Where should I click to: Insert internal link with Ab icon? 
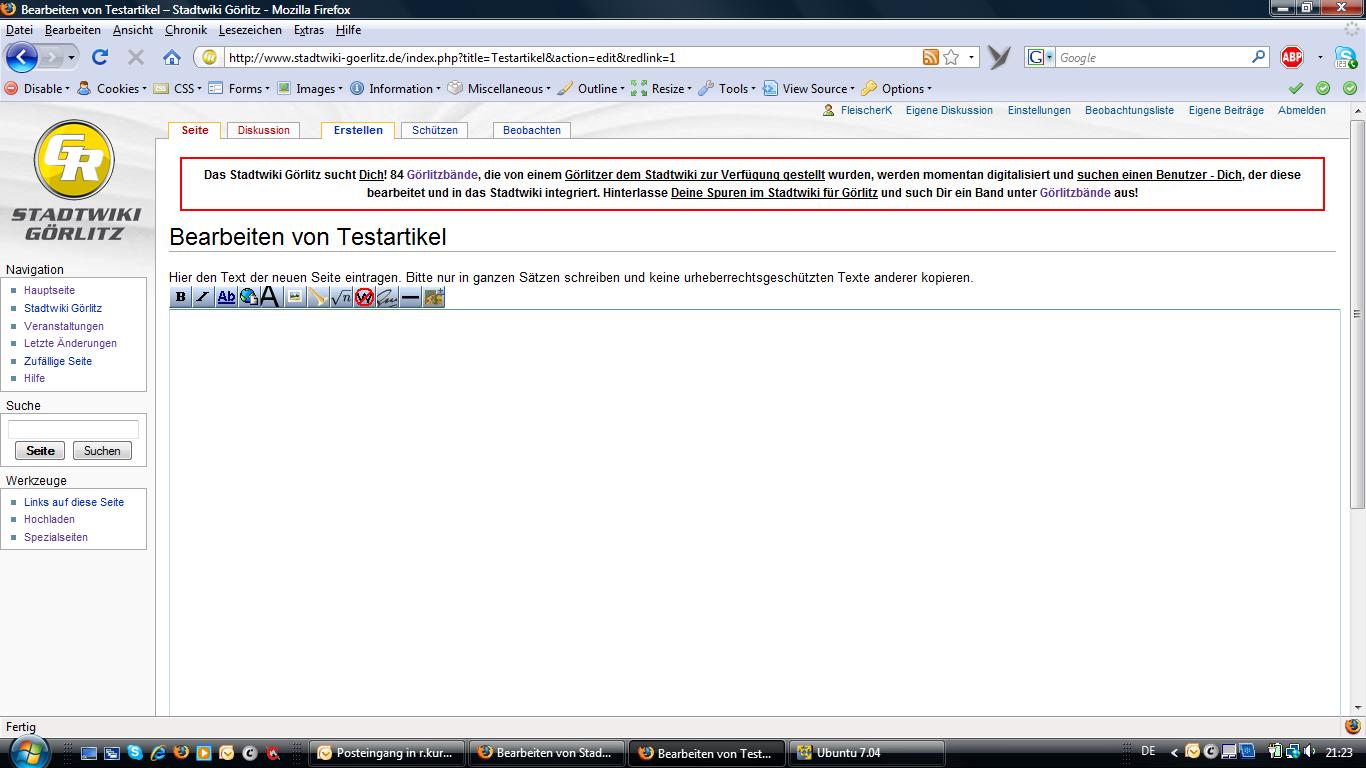[x=226, y=297]
